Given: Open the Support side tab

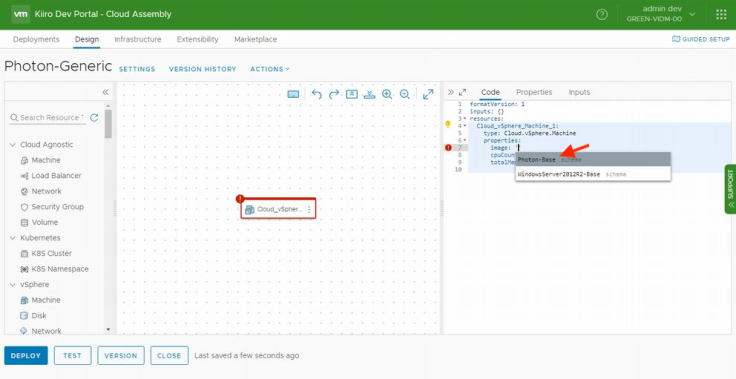Looking at the screenshot, I should [x=730, y=189].
